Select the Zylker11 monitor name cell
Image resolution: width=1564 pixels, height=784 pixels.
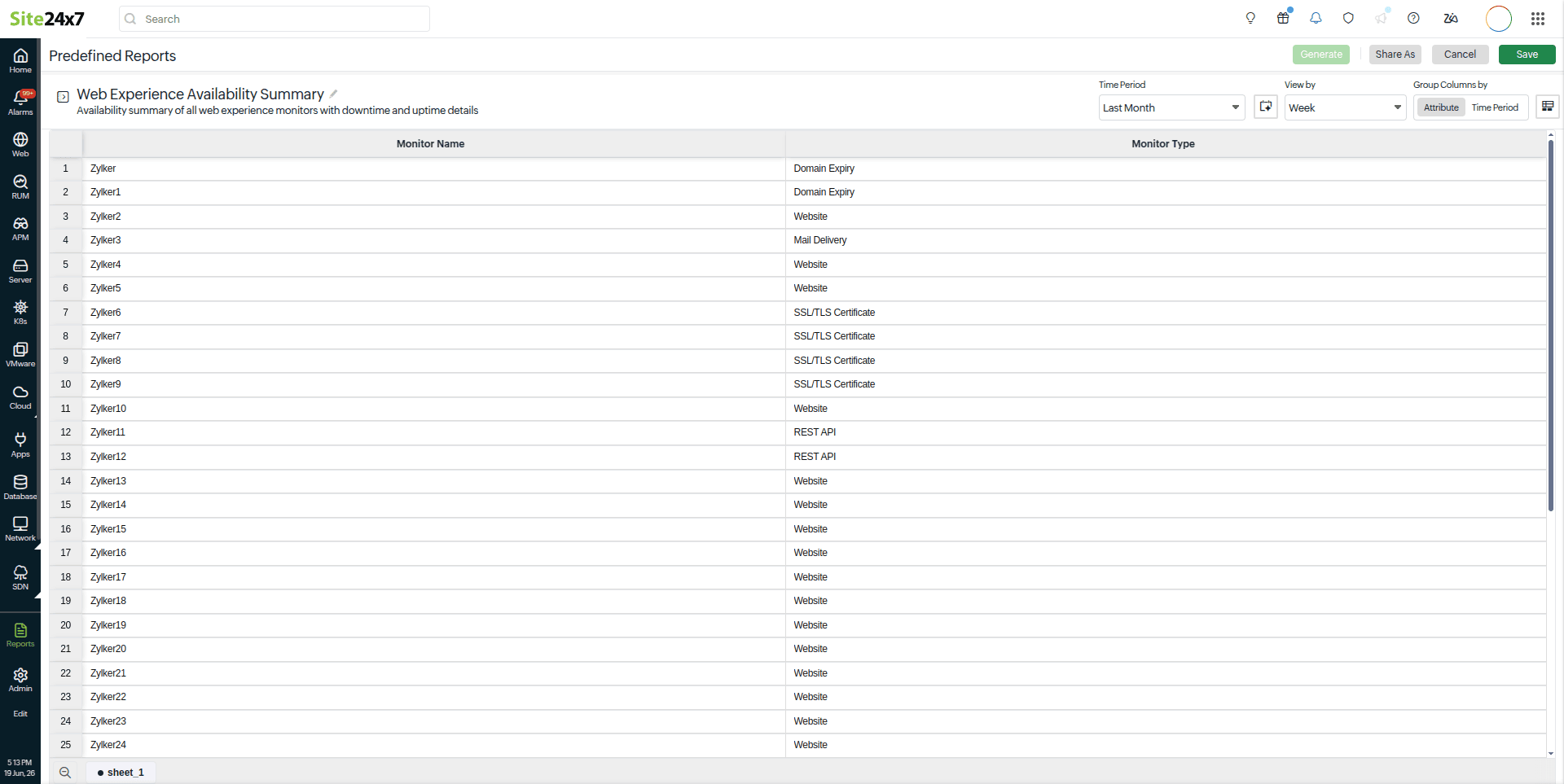pyautogui.click(x=433, y=432)
